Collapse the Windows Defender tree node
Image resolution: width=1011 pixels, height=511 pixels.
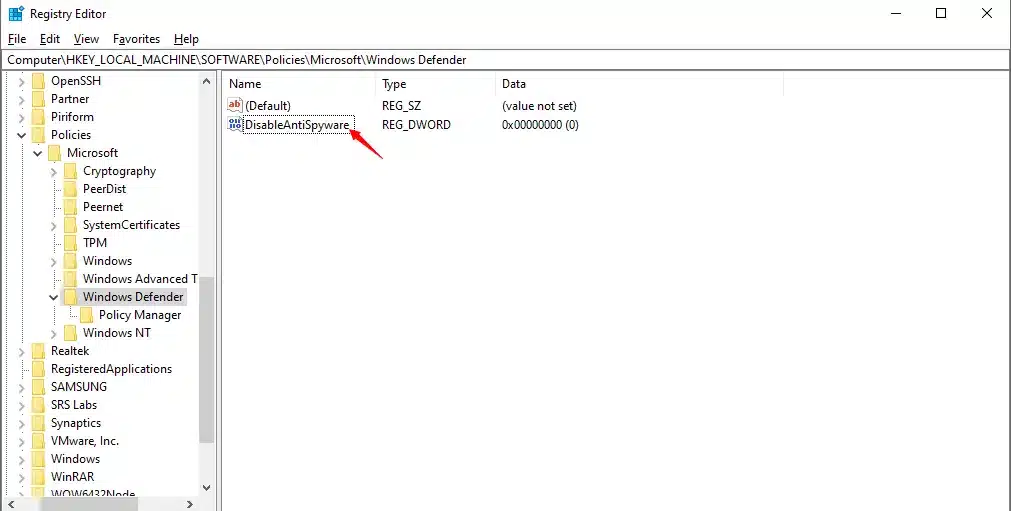pos(54,297)
